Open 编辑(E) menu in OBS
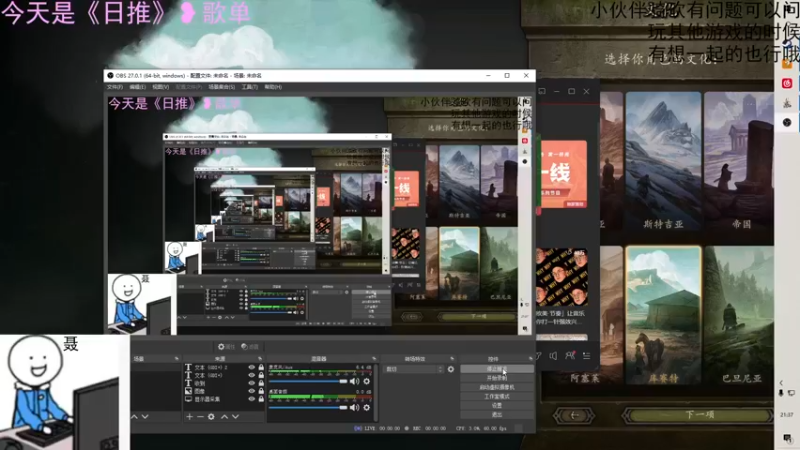Image resolution: width=800 pixels, height=450 pixels. pos(137,87)
